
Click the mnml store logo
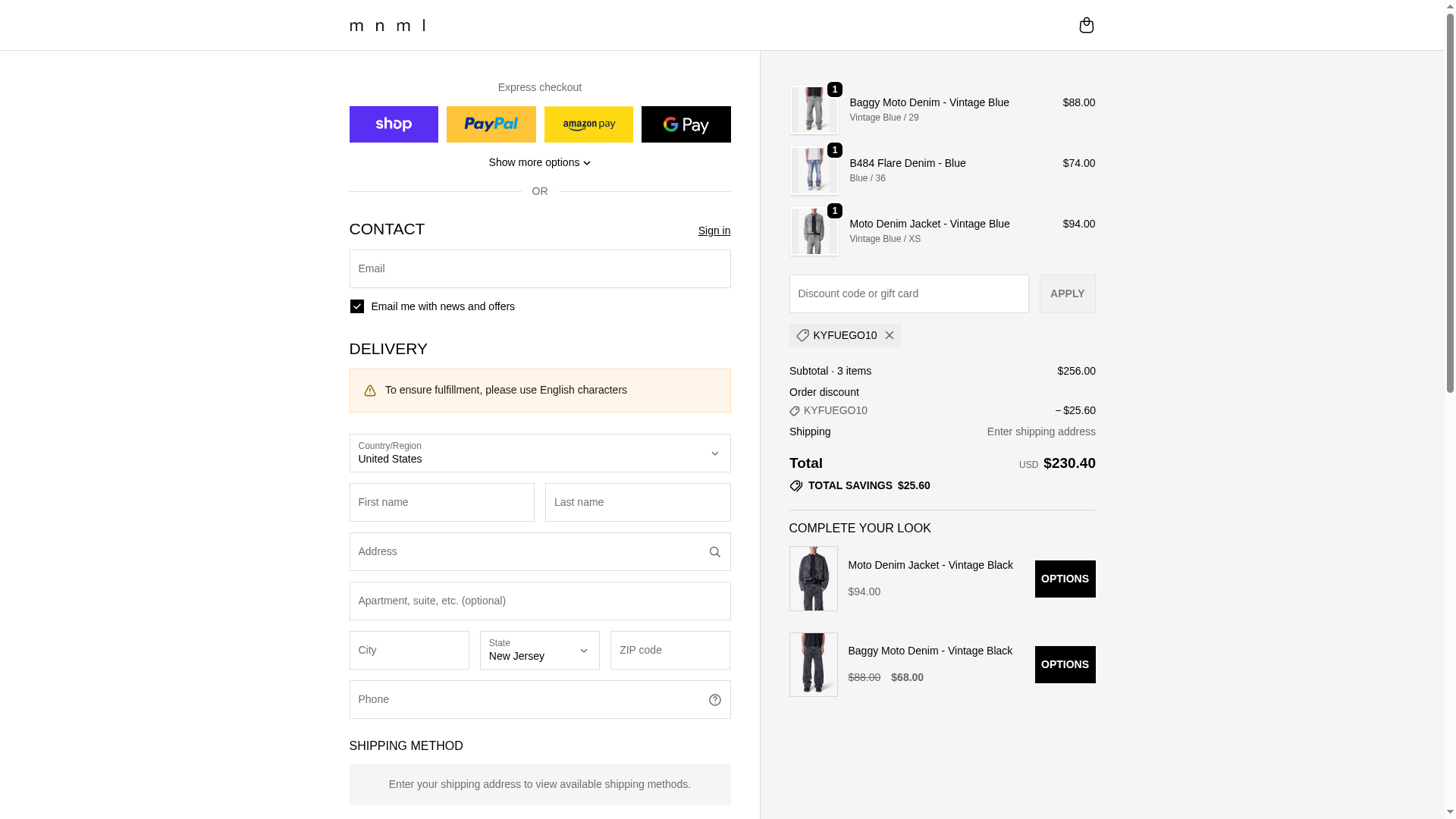pyautogui.click(x=388, y=25)
